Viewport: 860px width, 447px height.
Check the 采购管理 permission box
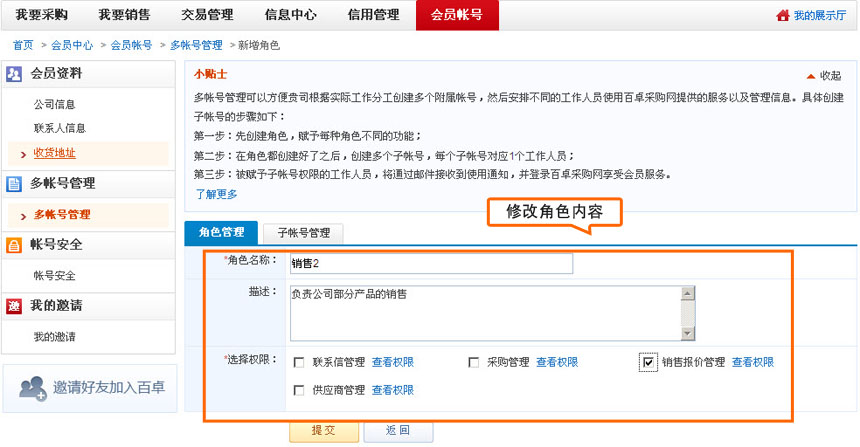click(x=474, y=362)
